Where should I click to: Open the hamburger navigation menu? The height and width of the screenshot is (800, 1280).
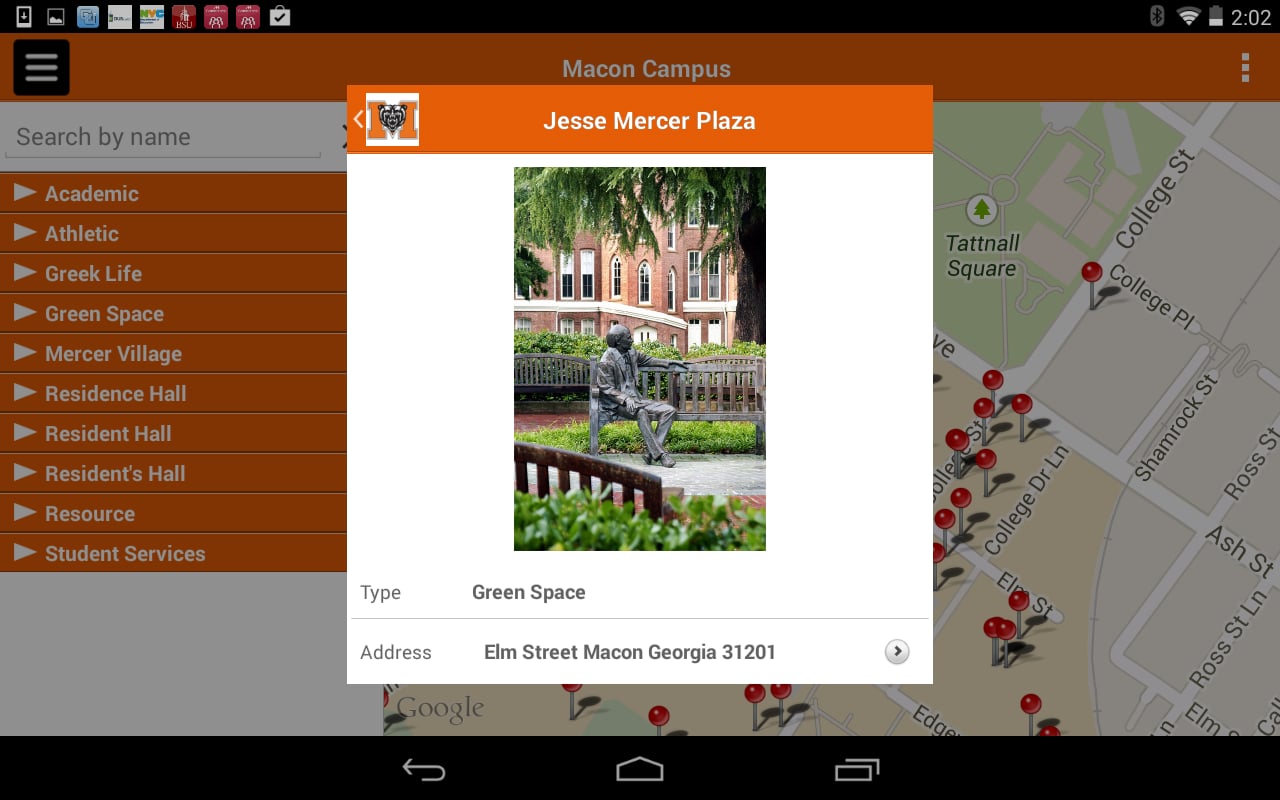point(41,68)
